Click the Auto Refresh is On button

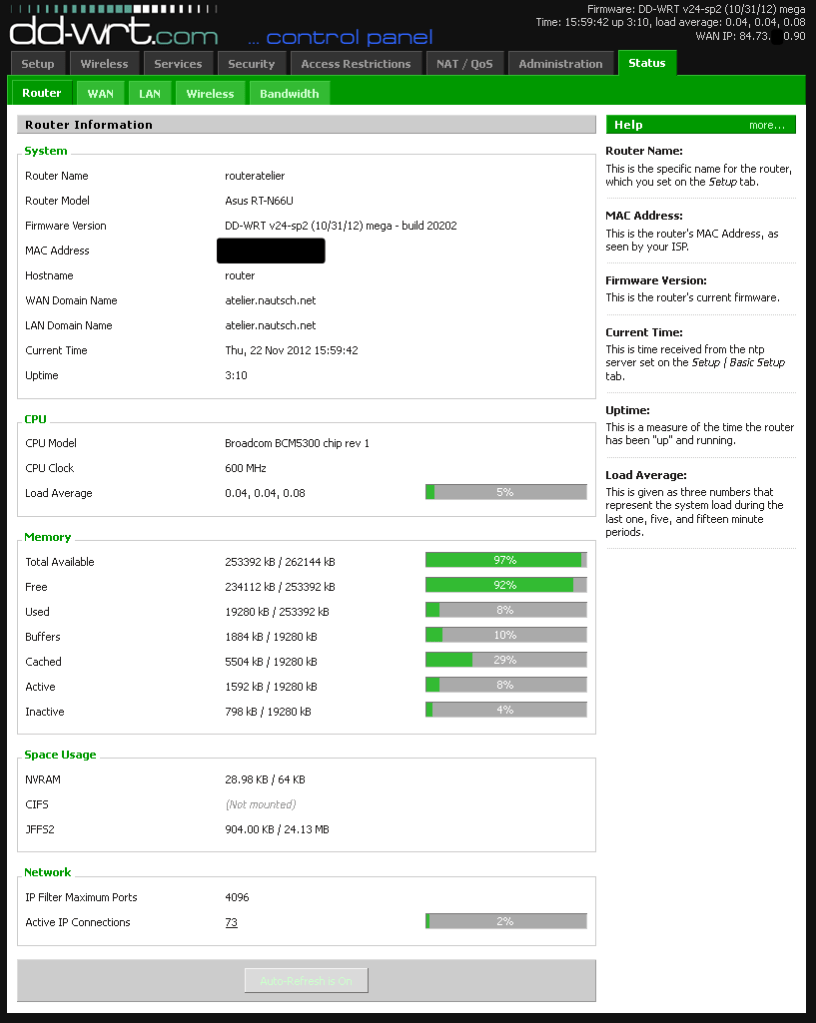point(305,980)
